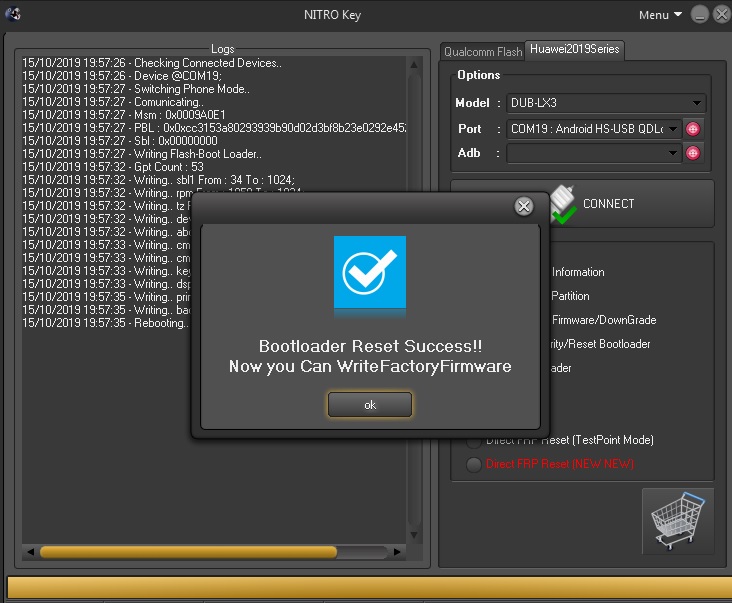The height and width of the screenshot is (603, 732).
Task: Click the 'Device @COM19;' log line
Action: [122, 76]
